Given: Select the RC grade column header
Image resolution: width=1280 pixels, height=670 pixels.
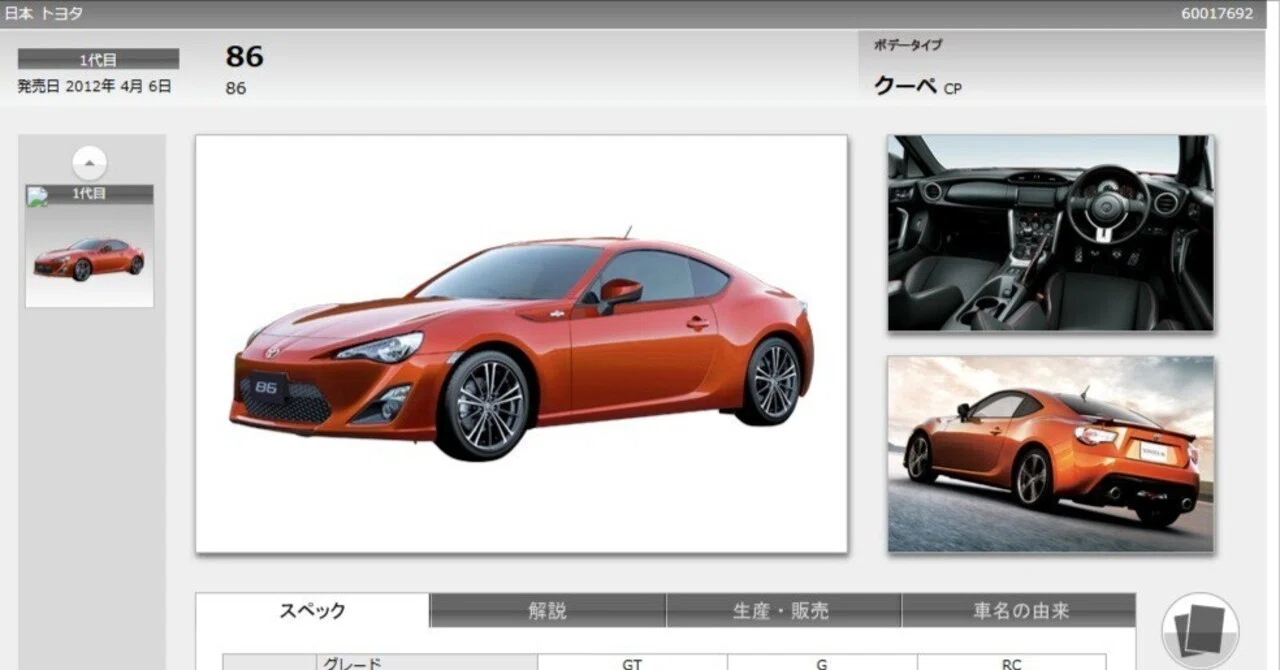Looking at the screenshot, I should coord(1012,663).
